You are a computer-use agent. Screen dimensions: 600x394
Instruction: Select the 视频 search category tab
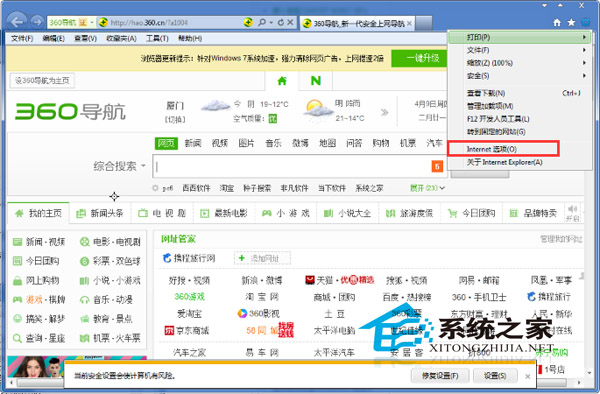(x=220, y=143)
